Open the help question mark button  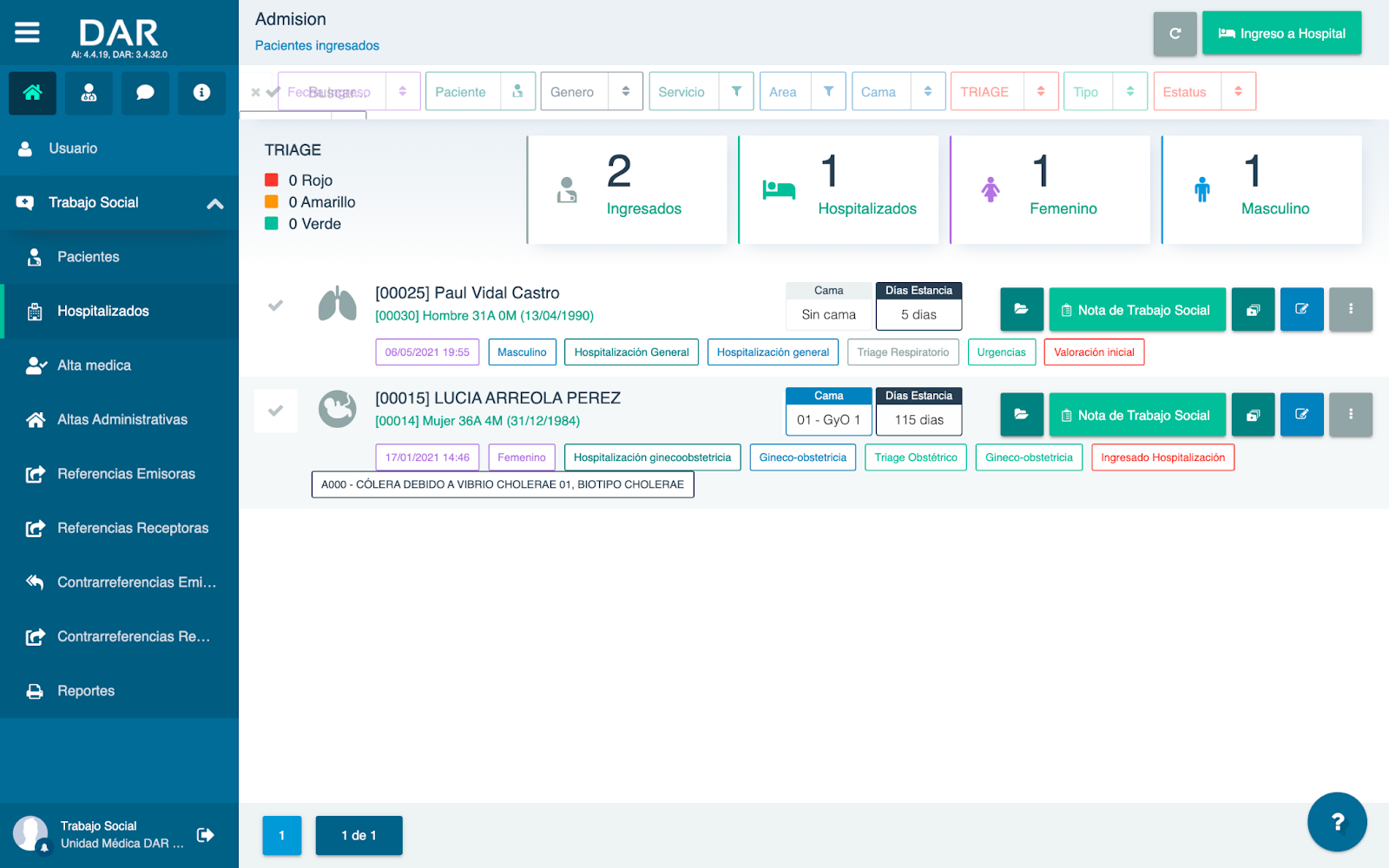[x=1337, y=822]
